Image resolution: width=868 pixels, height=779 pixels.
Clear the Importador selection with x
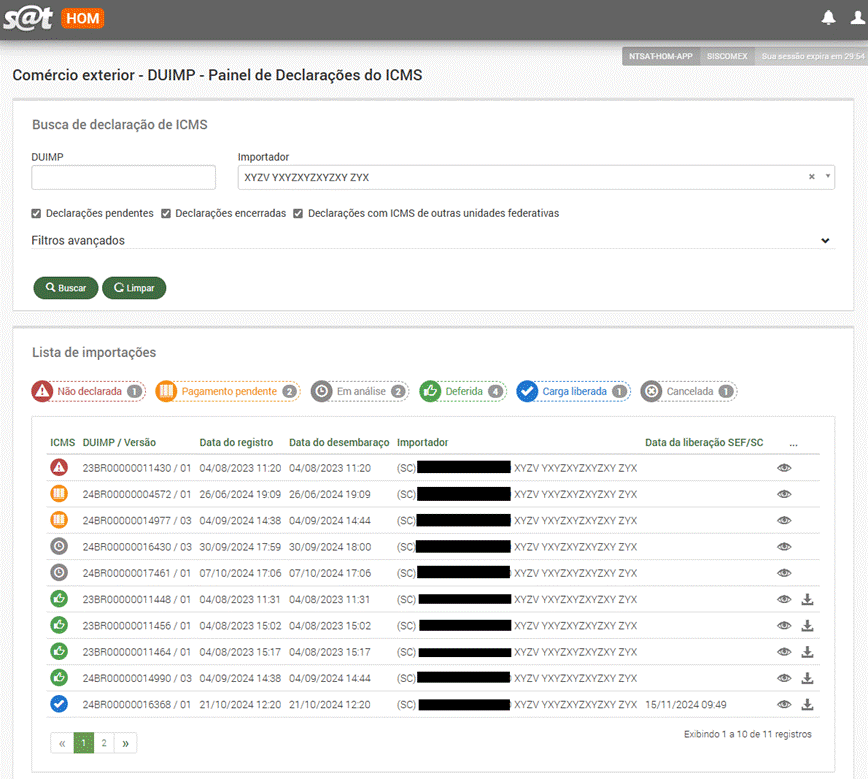tap(812, 177)
